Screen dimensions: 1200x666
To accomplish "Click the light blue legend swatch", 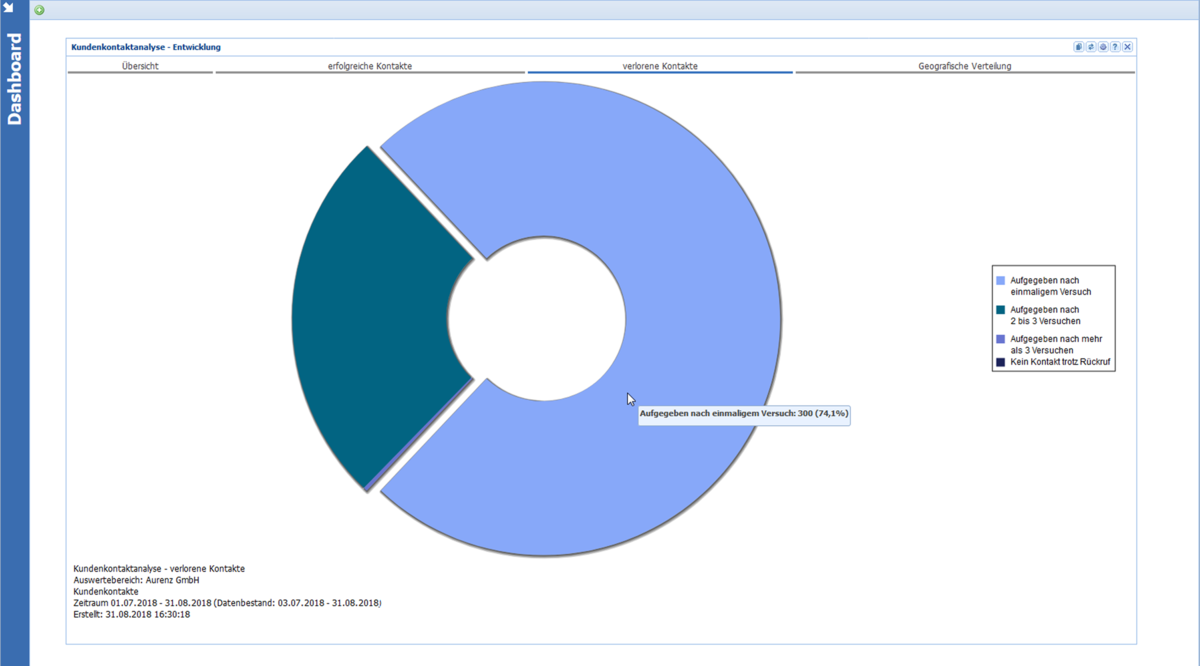I will (x=1000, y=281).
